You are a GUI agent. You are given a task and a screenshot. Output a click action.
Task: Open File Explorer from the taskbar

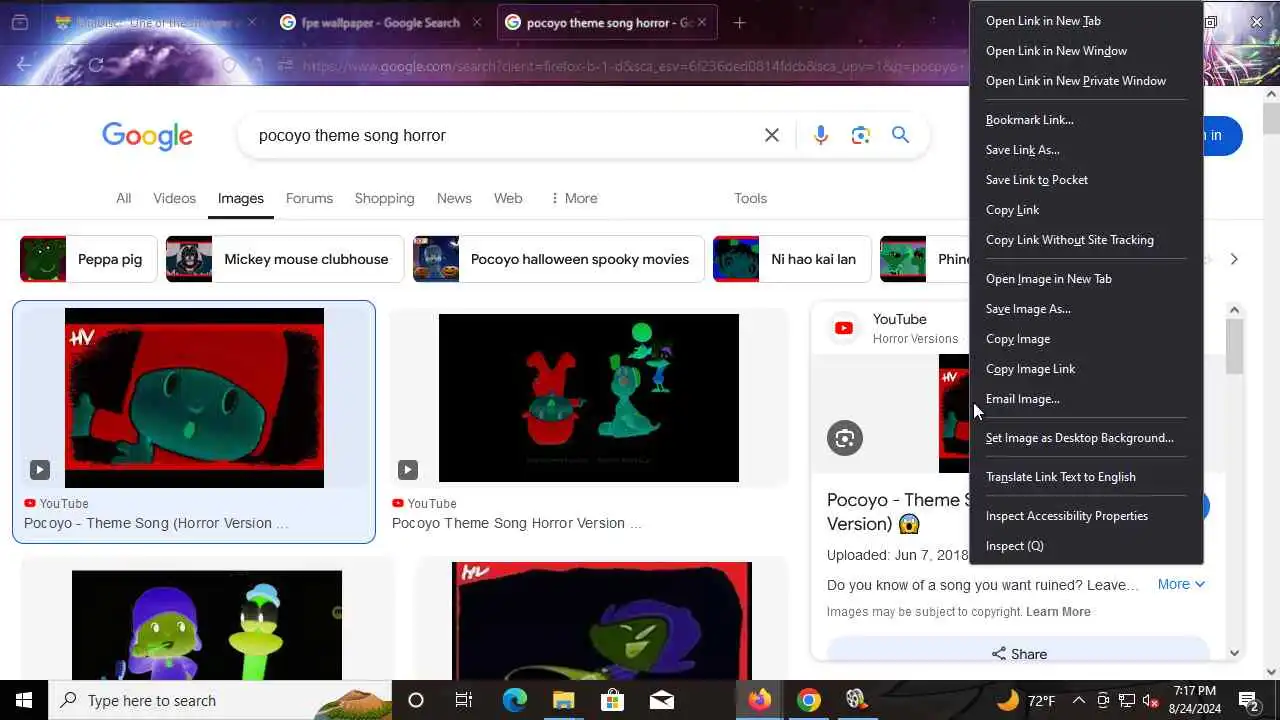[563, 700]
